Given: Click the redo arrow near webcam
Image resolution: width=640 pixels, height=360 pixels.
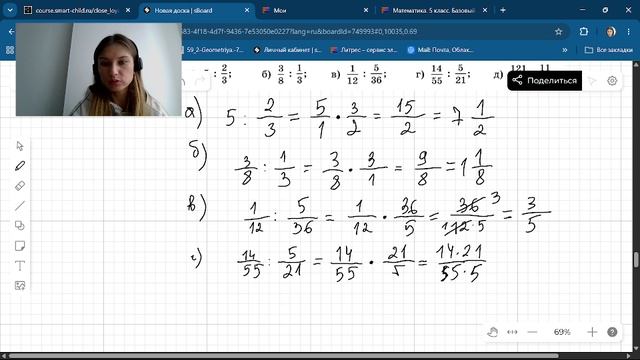Looking at the screenshot, I should (x=200, y=81).
